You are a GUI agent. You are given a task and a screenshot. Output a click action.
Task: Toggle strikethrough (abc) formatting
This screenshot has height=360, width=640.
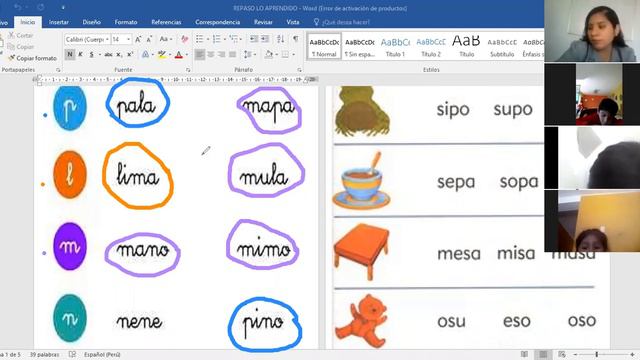108,54
